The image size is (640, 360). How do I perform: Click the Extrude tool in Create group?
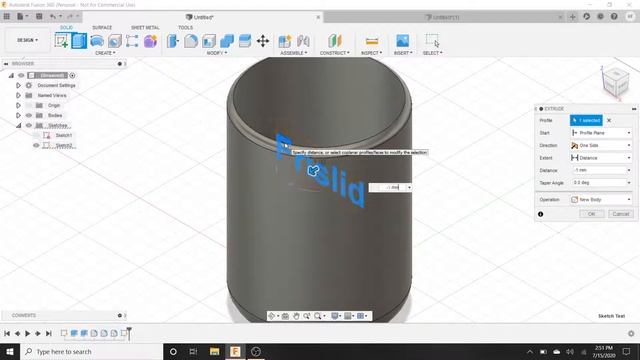(x=79, y=41)
